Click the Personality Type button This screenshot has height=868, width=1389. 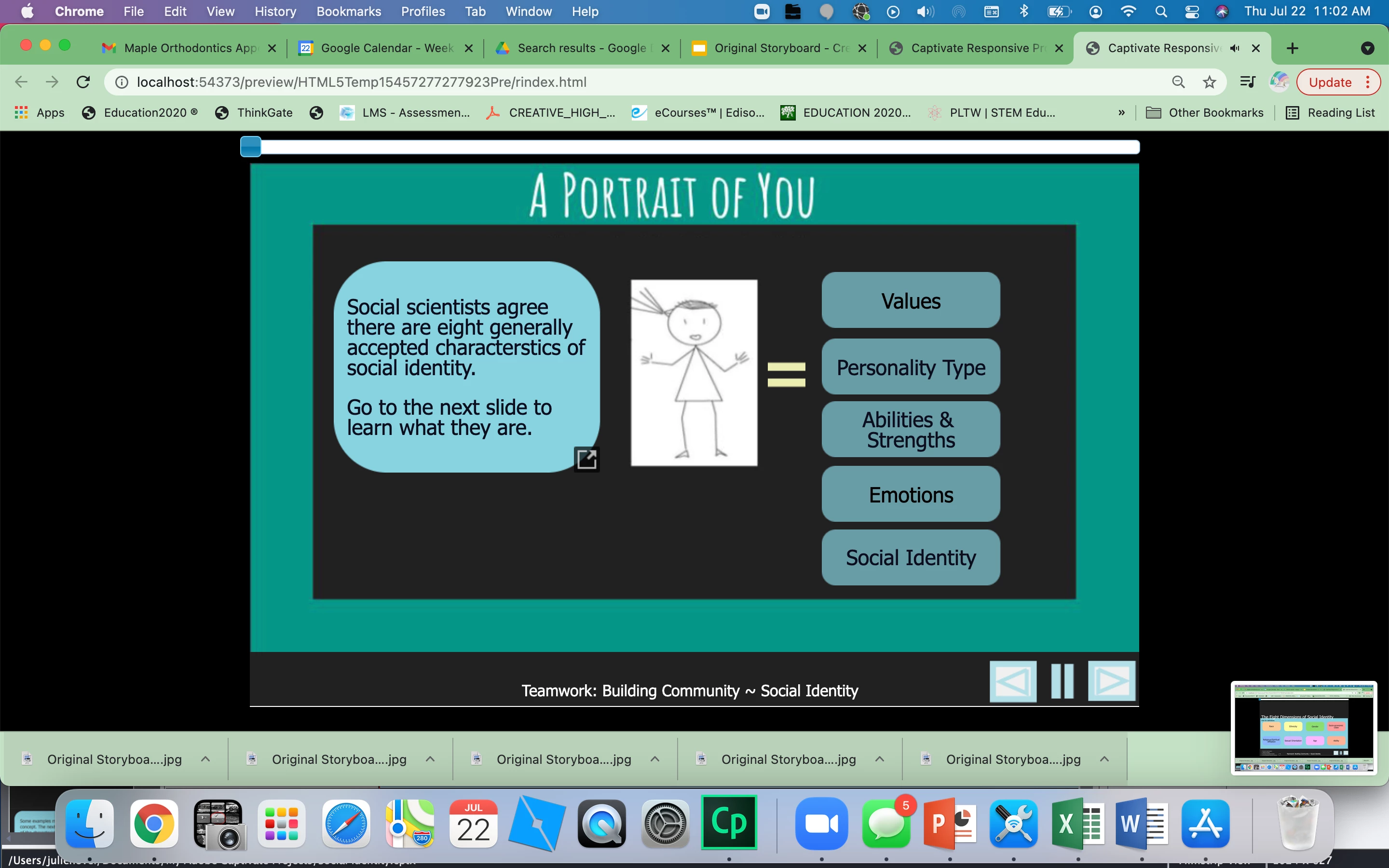coord(910,367)
